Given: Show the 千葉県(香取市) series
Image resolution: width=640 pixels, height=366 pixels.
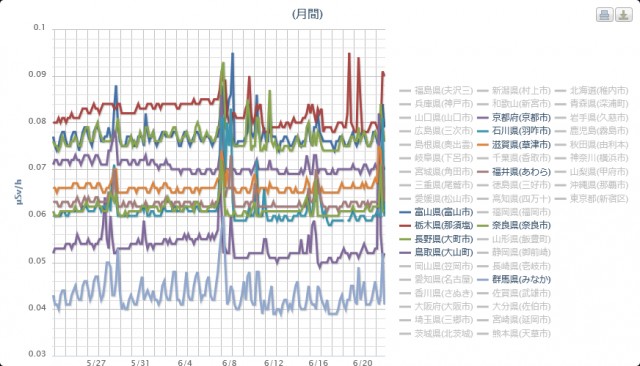Looking at the screenshot, I should [514, 158].
